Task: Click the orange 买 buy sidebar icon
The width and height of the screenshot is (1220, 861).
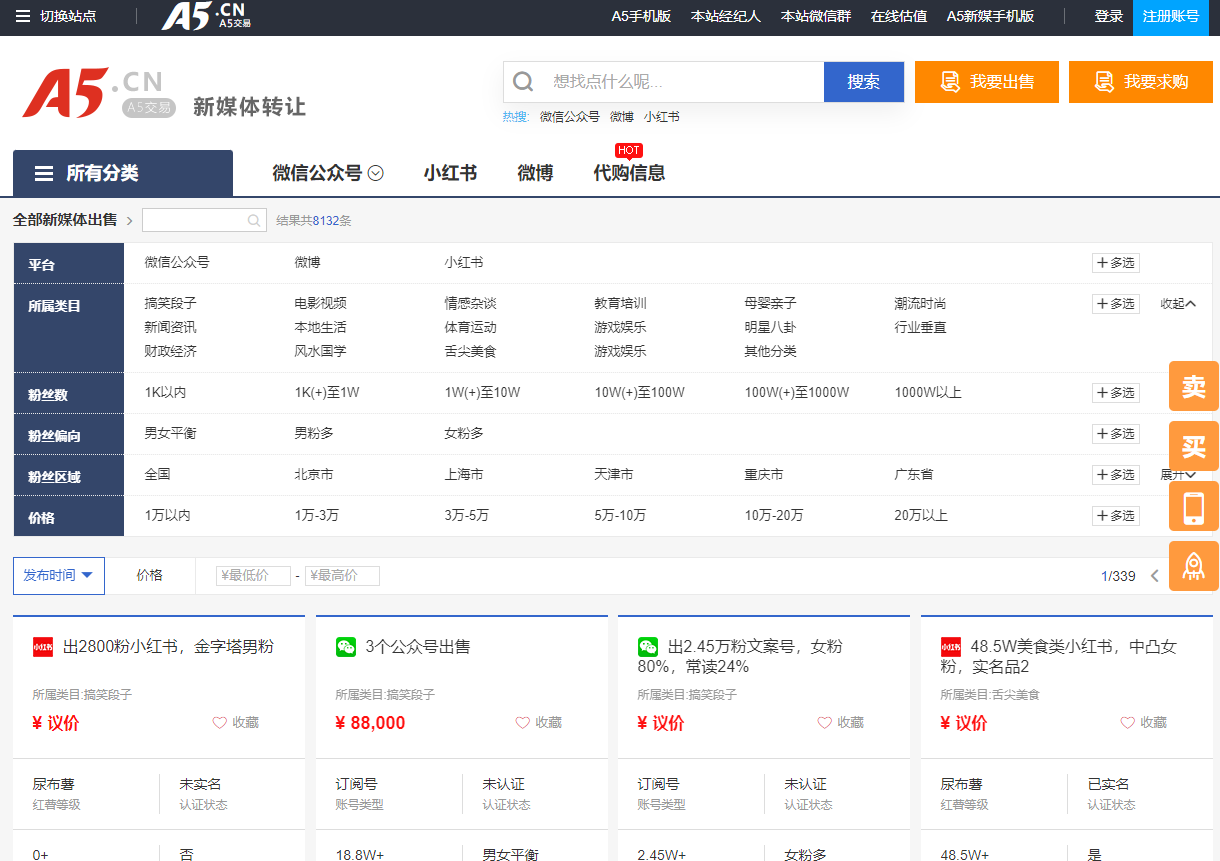Action: 1193,446
